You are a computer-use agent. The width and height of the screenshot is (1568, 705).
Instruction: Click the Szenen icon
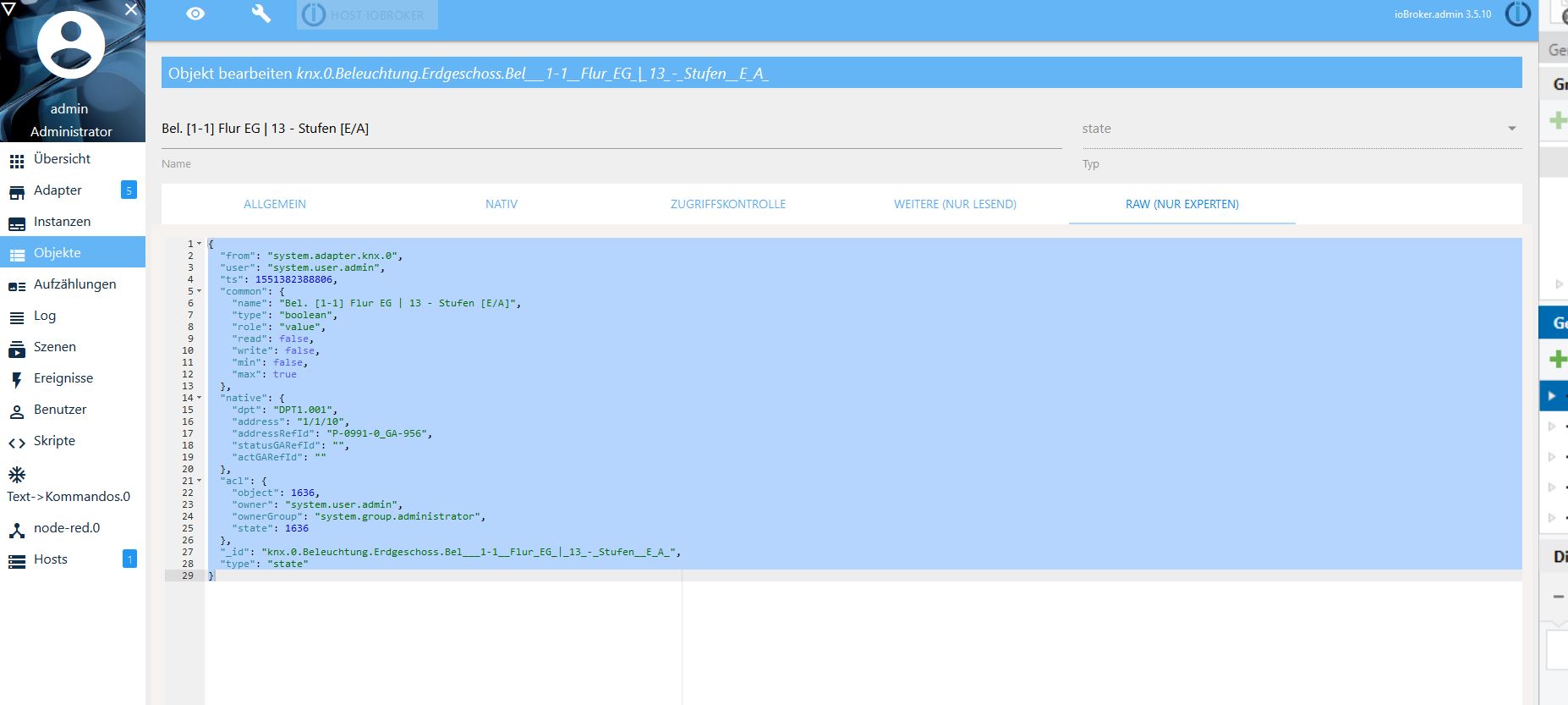[17, 349]
